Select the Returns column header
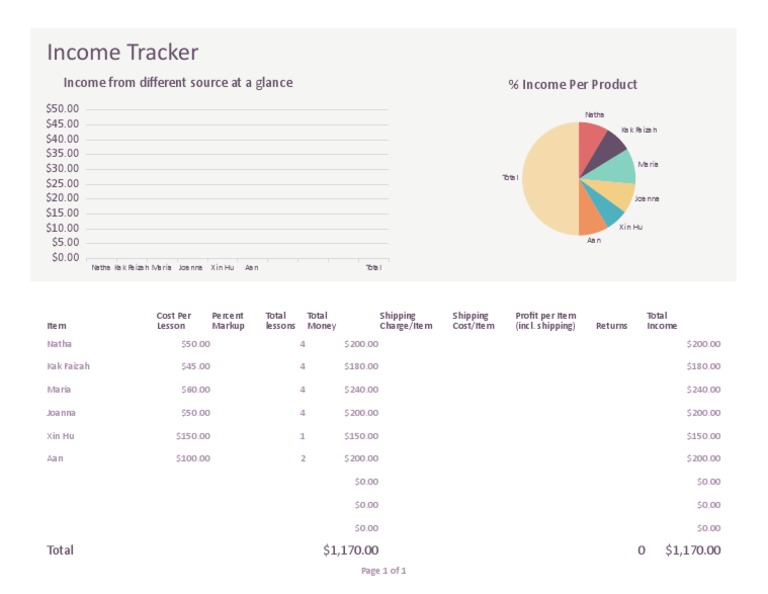768x594 pixels. pyautogui.click(x=611, y=326)
